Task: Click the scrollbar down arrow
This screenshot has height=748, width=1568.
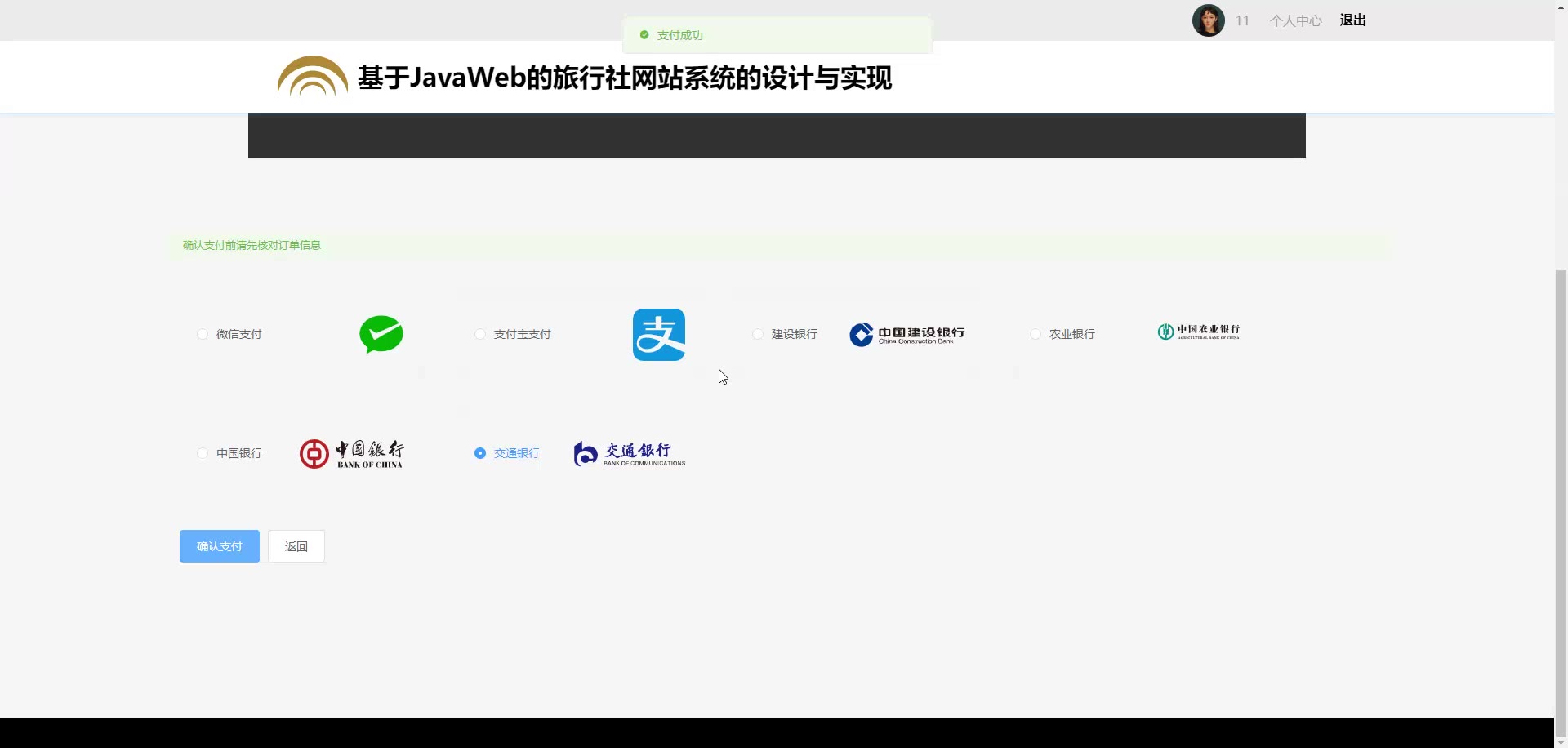Action: pyautogui.click(x=1561, y=741)
